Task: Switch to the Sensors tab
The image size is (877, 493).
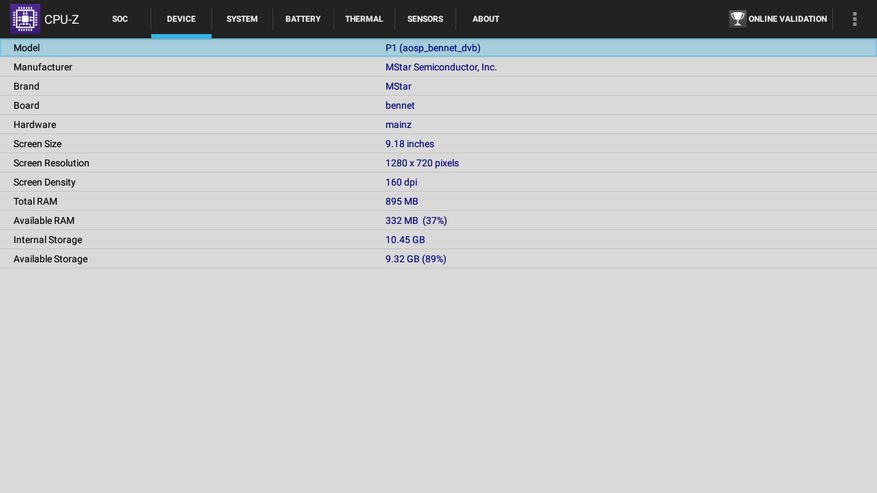Action: (x=425, y=19)
